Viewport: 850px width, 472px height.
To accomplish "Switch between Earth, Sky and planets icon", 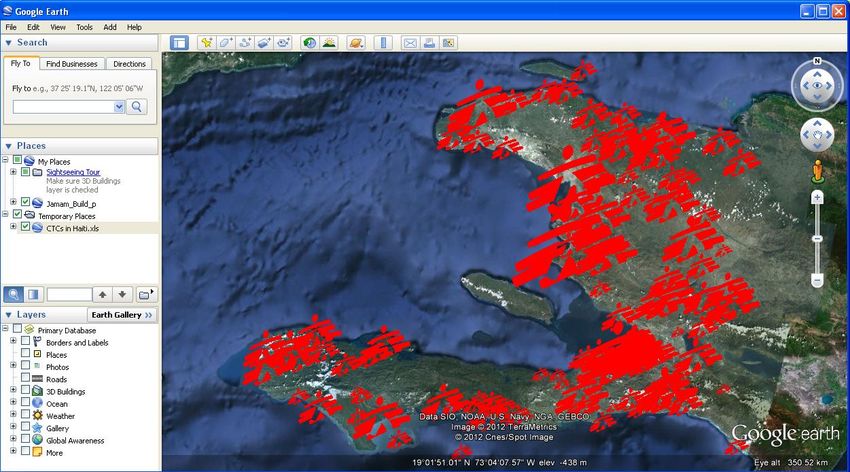I will [356, 43].
